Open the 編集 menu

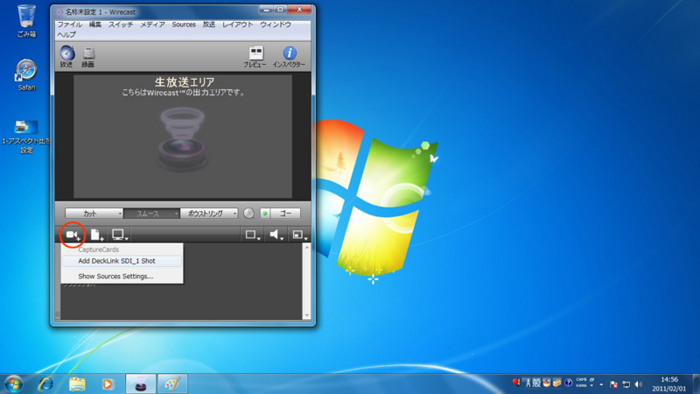(x=95, y=25)
